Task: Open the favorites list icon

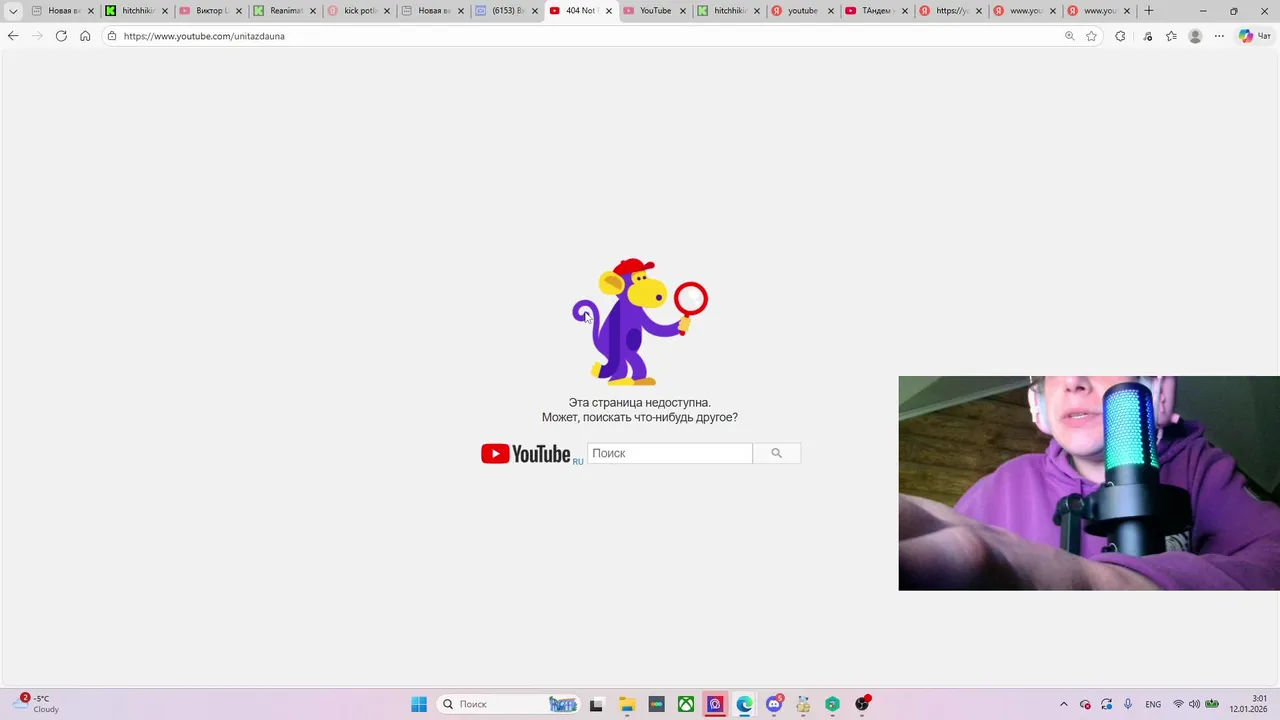Action: coord(1171,36)
